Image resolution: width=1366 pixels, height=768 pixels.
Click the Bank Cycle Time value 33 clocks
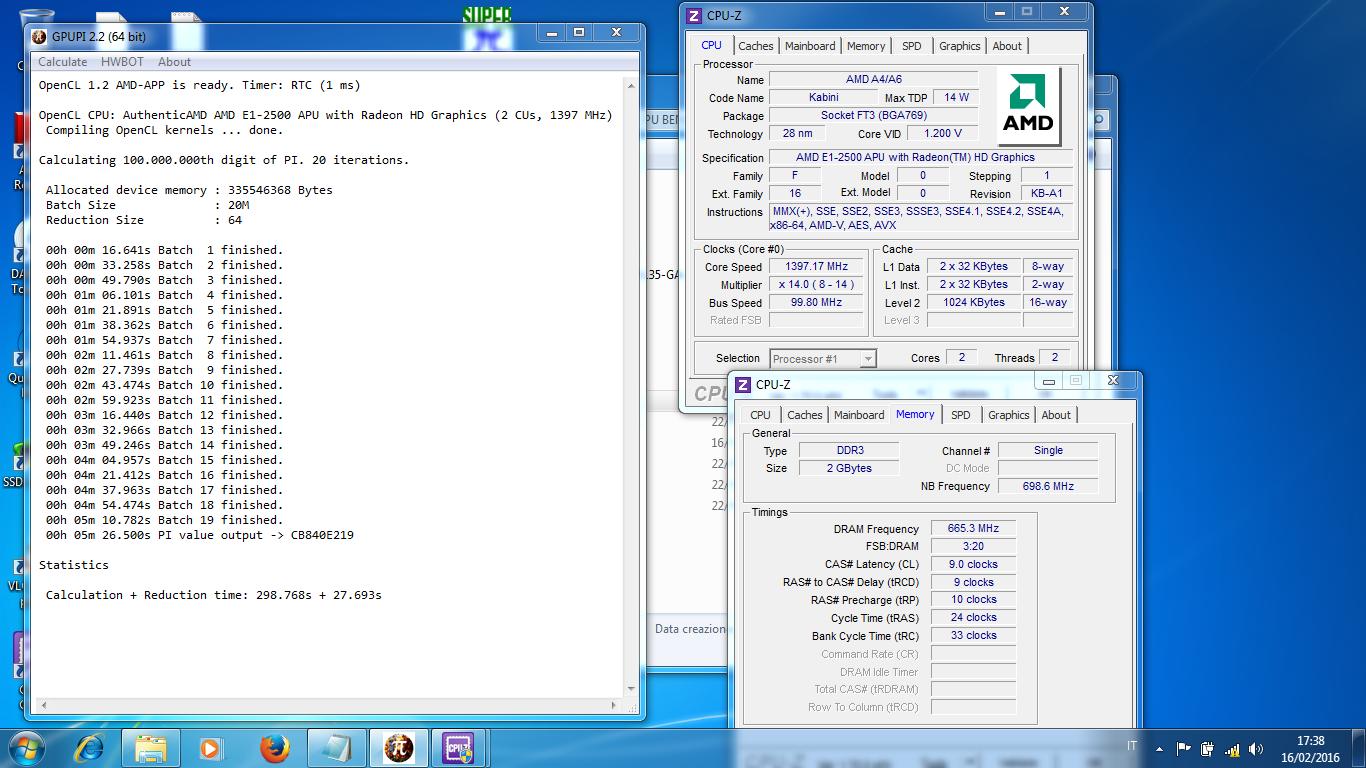[973, 636]
